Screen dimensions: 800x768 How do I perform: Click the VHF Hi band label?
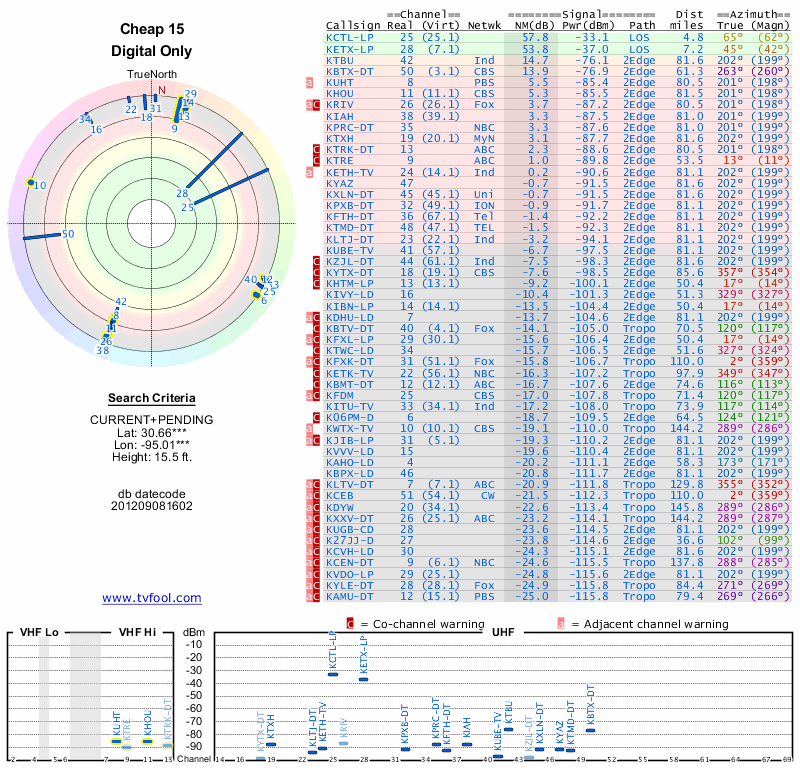click(x=138, y=632)
